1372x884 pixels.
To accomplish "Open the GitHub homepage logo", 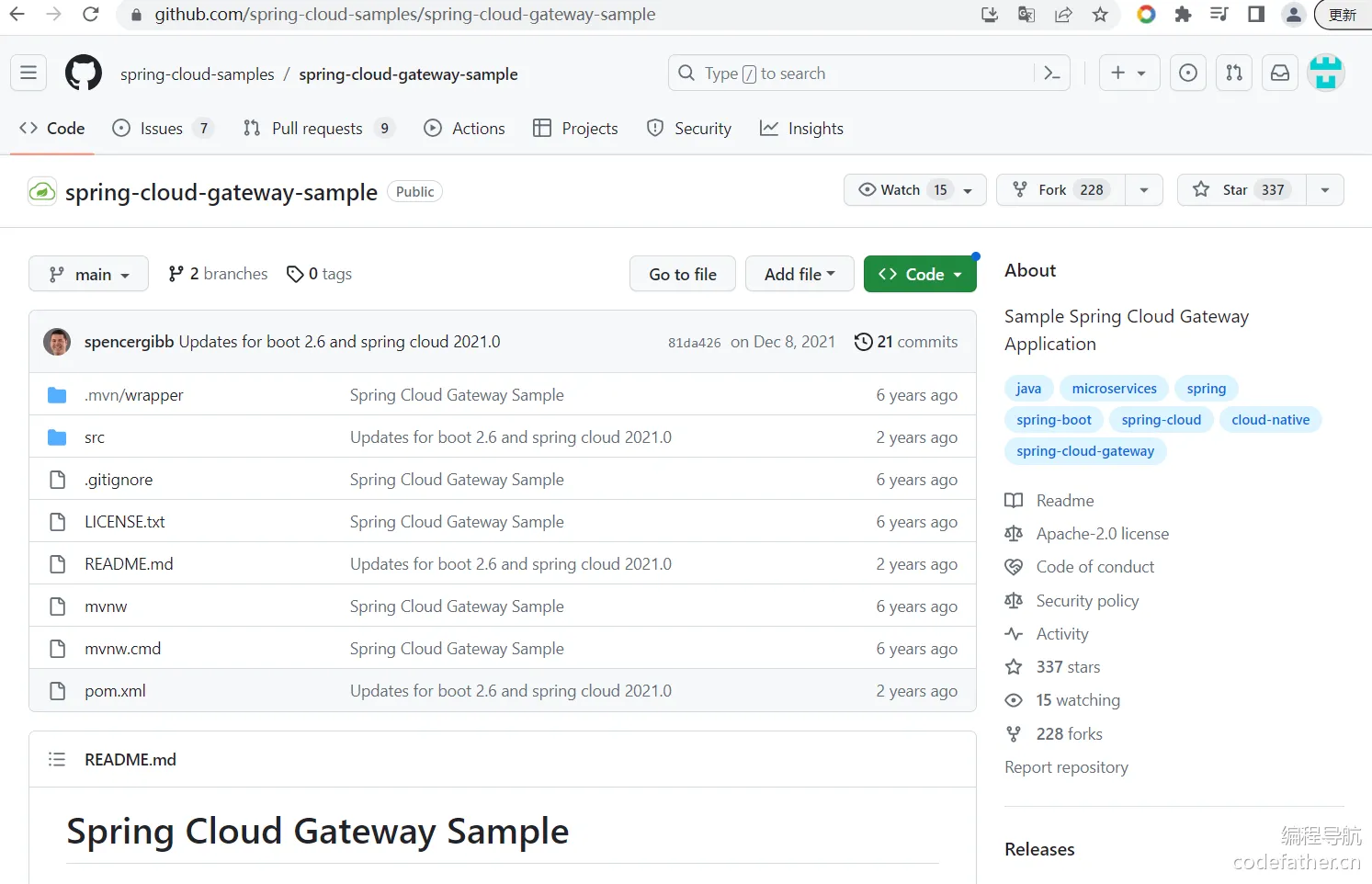I will 84,74.
